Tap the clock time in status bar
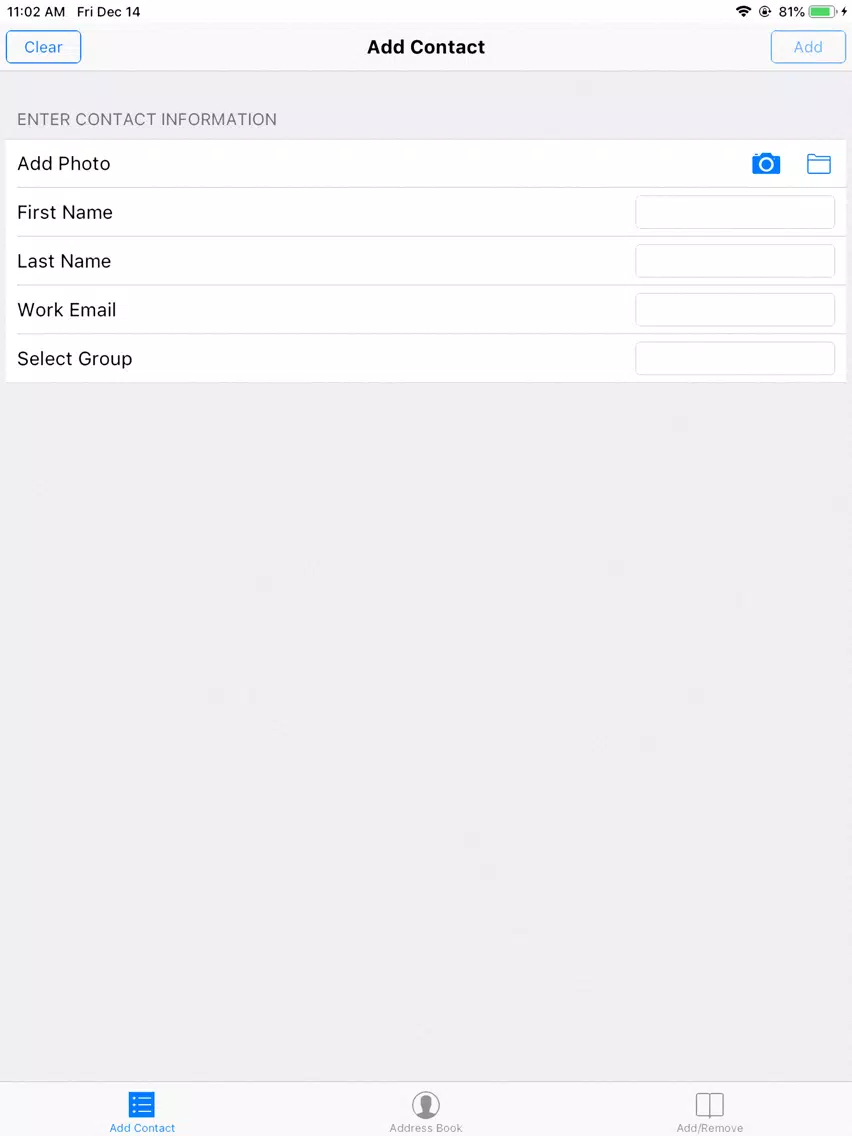The height and width of the screenshot is (1136, 852). [x=36, y=12]
